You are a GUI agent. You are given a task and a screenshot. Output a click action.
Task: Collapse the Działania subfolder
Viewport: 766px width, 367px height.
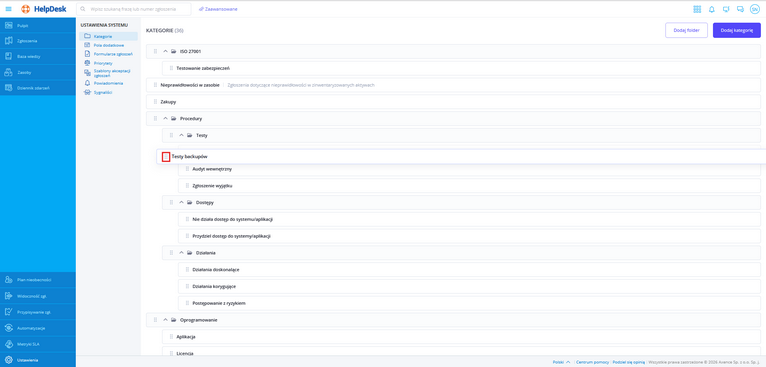(181, 253)
